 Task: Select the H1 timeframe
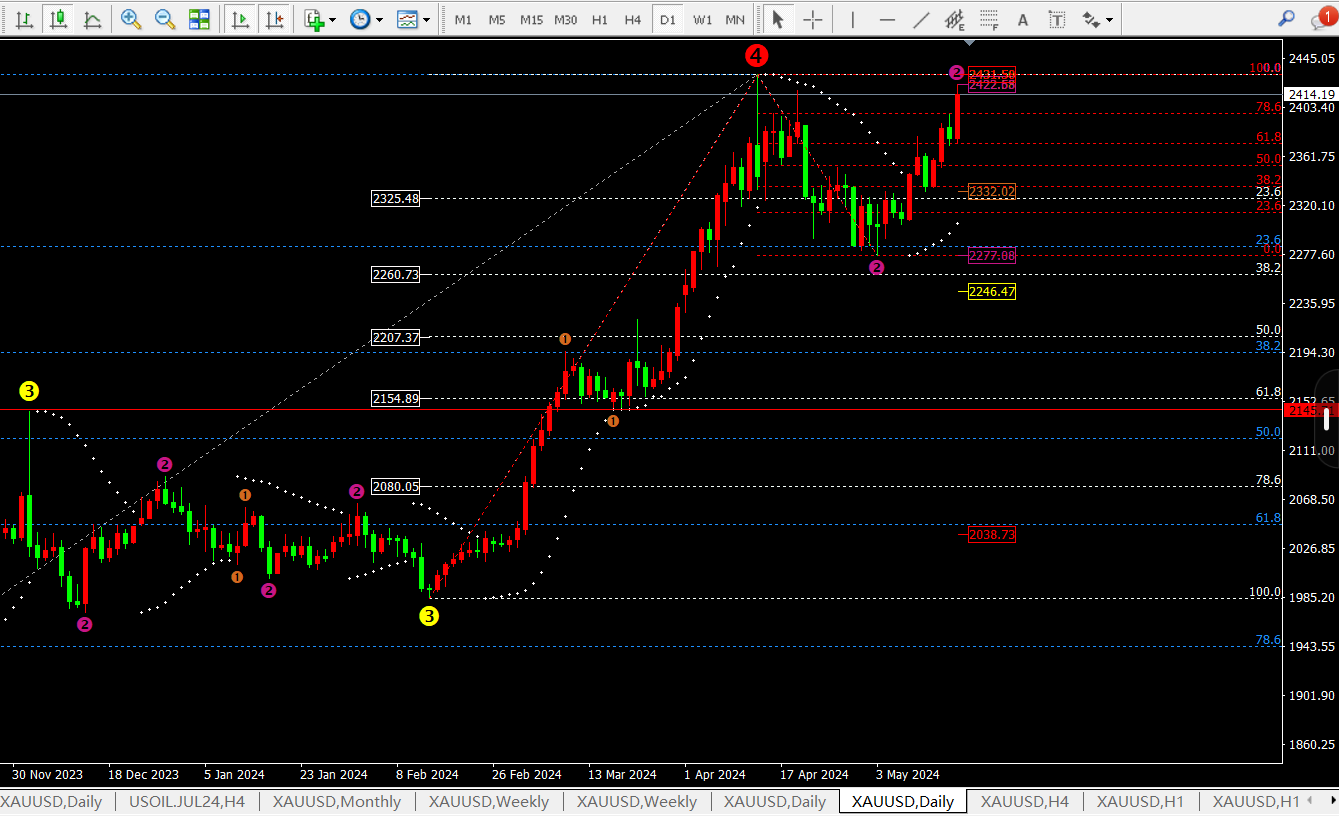coord(600,19)
